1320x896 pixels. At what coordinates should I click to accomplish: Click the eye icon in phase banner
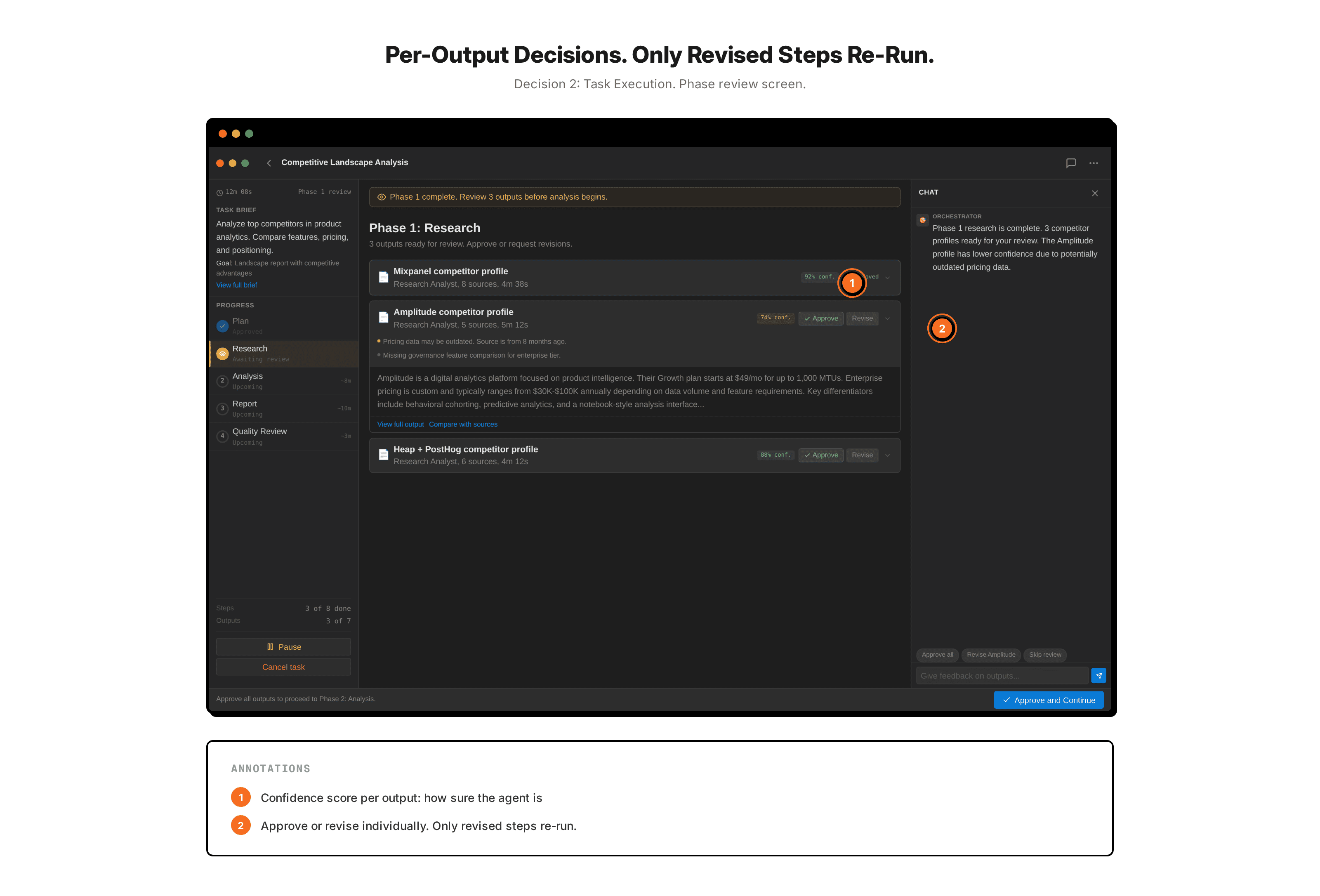point(382,197)
